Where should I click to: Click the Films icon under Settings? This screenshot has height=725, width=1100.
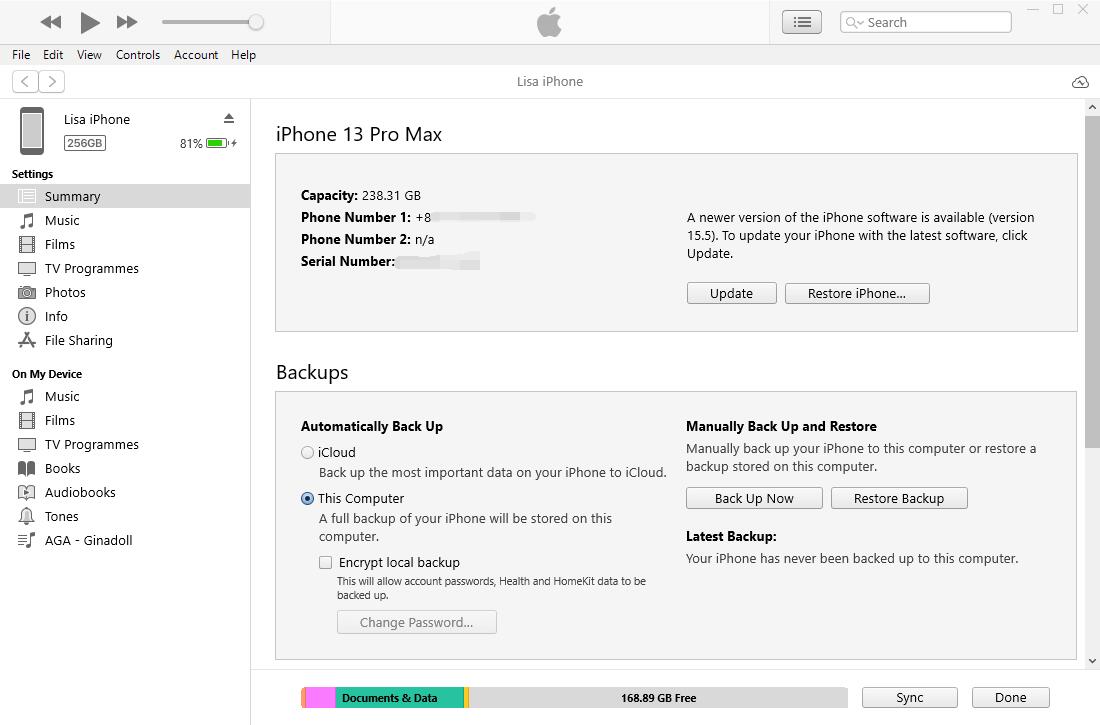coord(27,244)
